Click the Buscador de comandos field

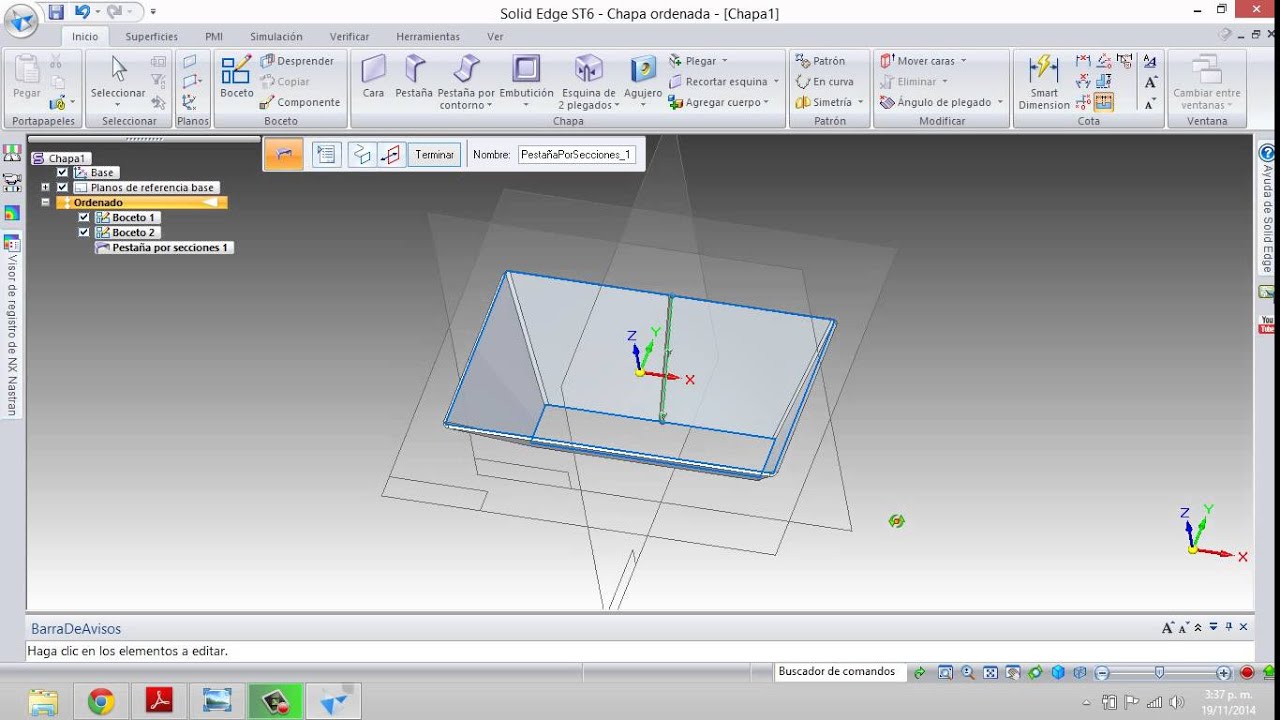(839, 672)
